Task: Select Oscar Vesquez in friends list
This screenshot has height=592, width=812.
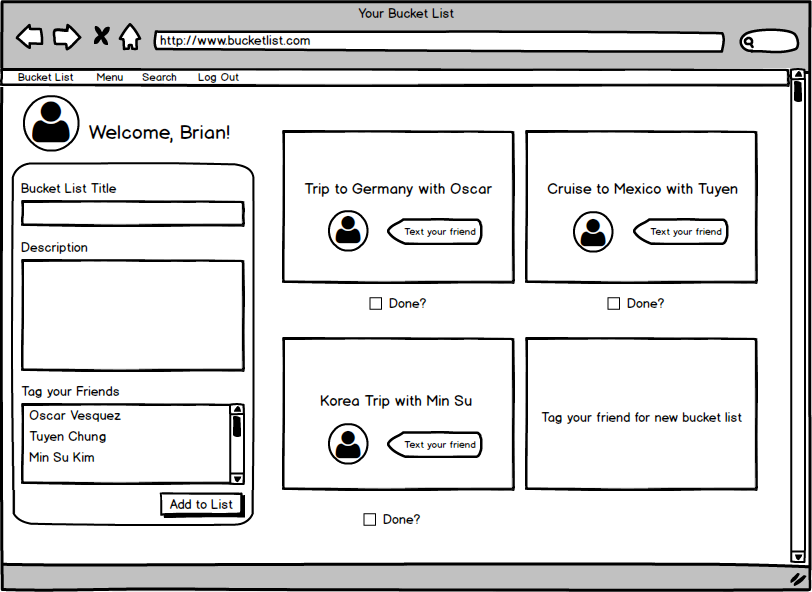Action: pos(75,415)
